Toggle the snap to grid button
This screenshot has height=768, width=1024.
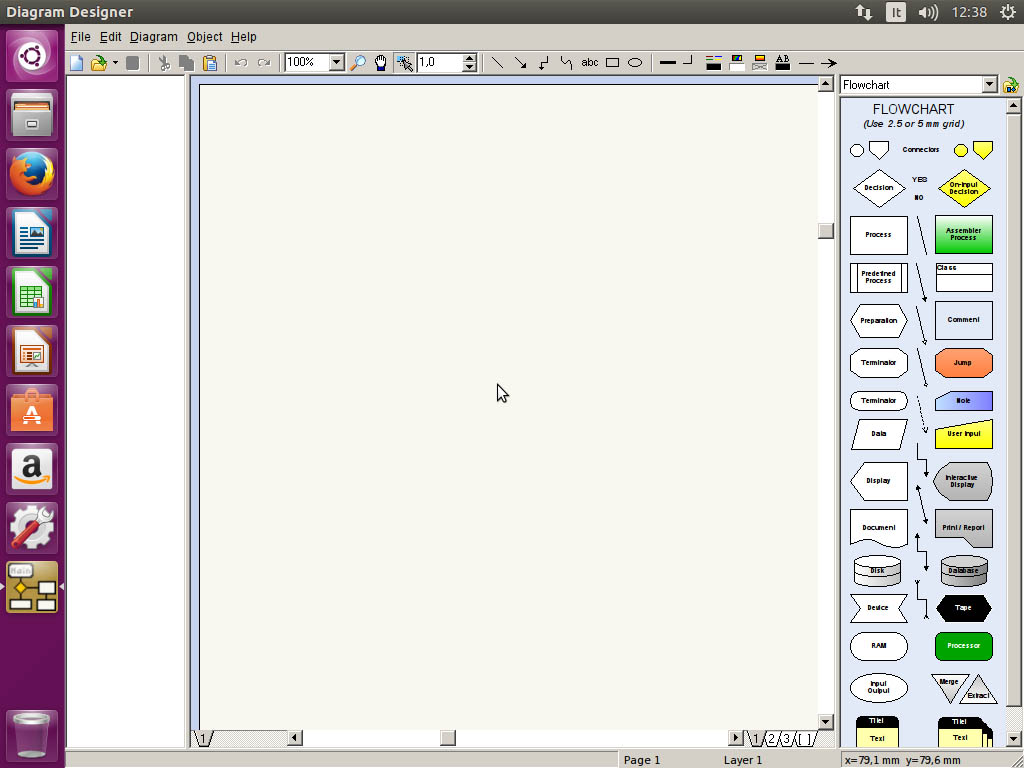(404, 63)
